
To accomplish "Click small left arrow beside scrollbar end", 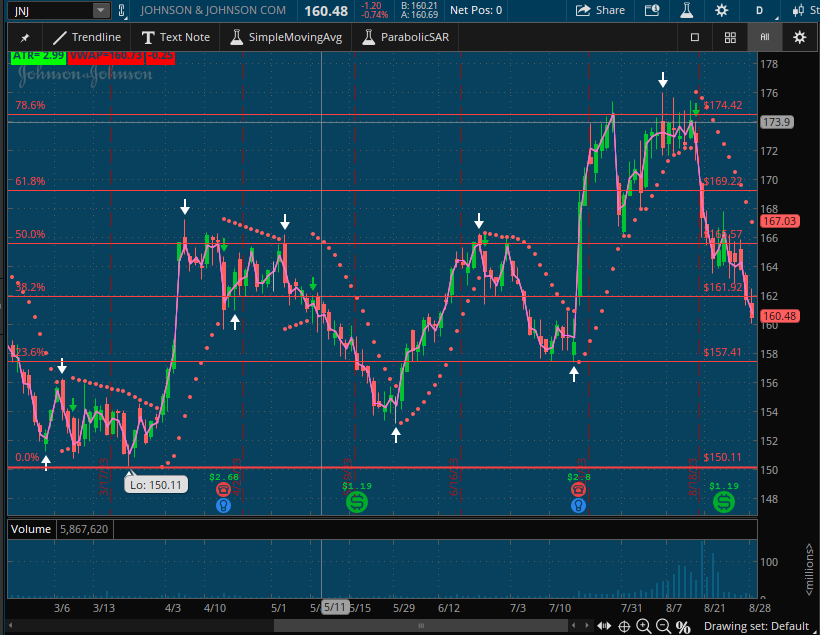I will click(574, 626).
